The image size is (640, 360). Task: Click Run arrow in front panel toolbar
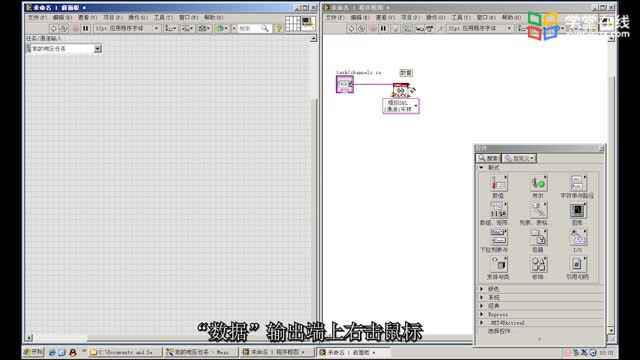[53, 28]
